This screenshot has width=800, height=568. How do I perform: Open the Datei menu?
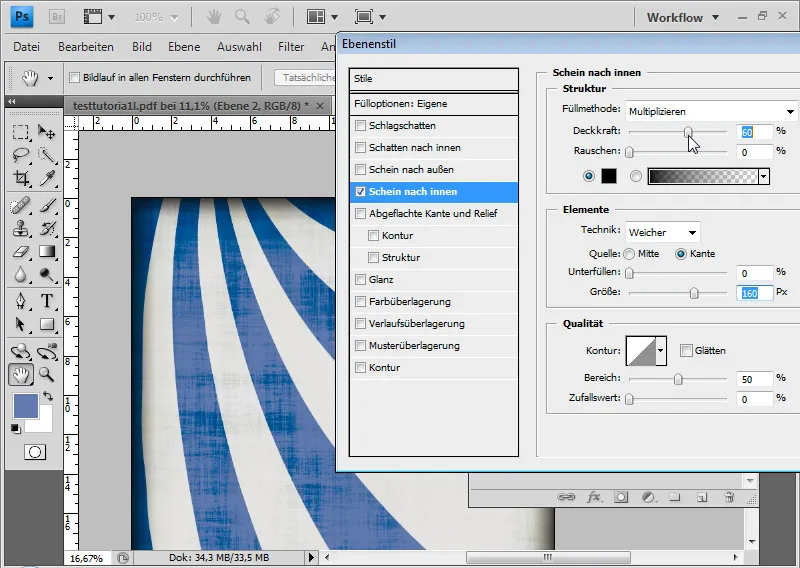[x=27, y=46]
